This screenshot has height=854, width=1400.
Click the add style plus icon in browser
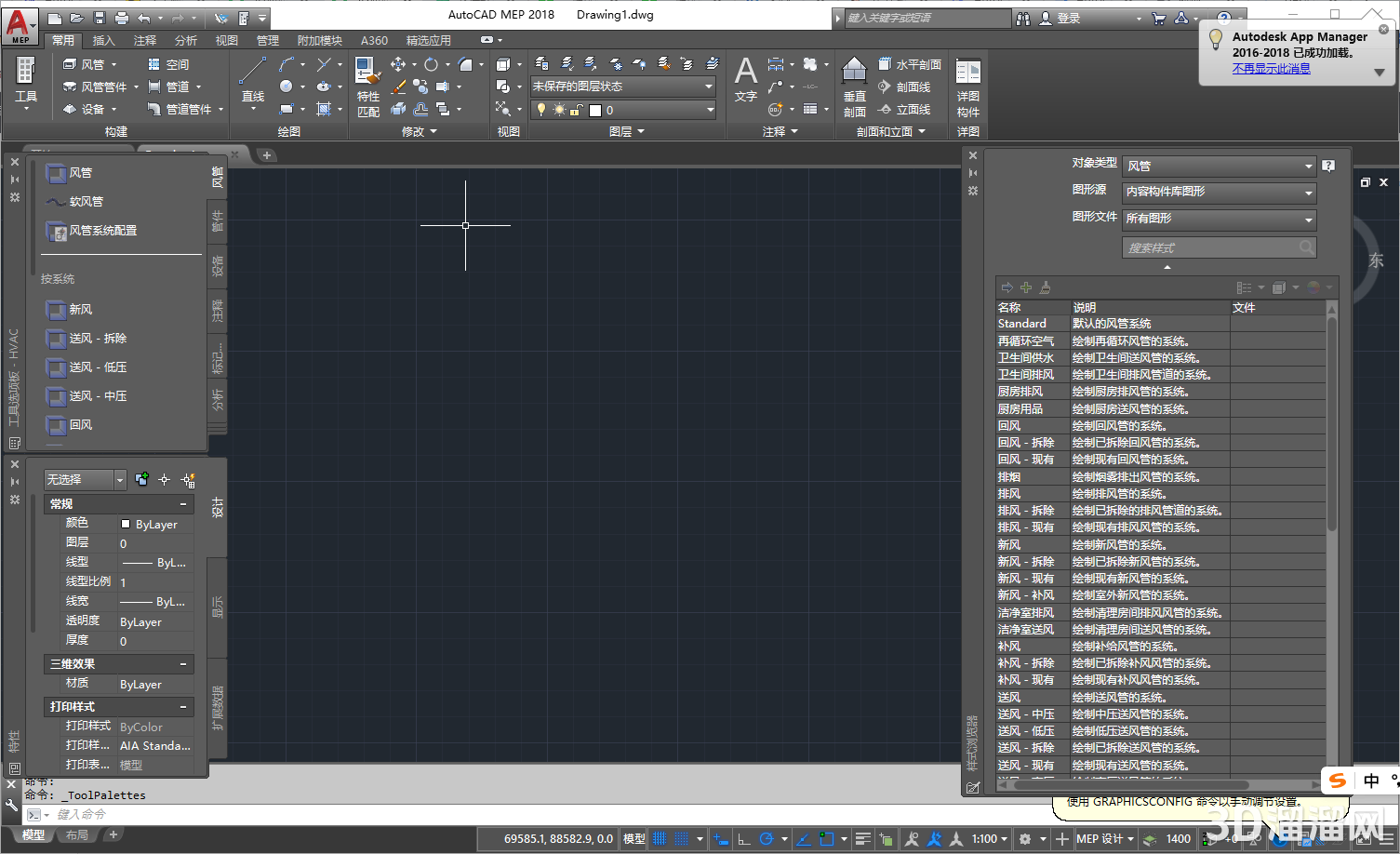coord(1026,287)
